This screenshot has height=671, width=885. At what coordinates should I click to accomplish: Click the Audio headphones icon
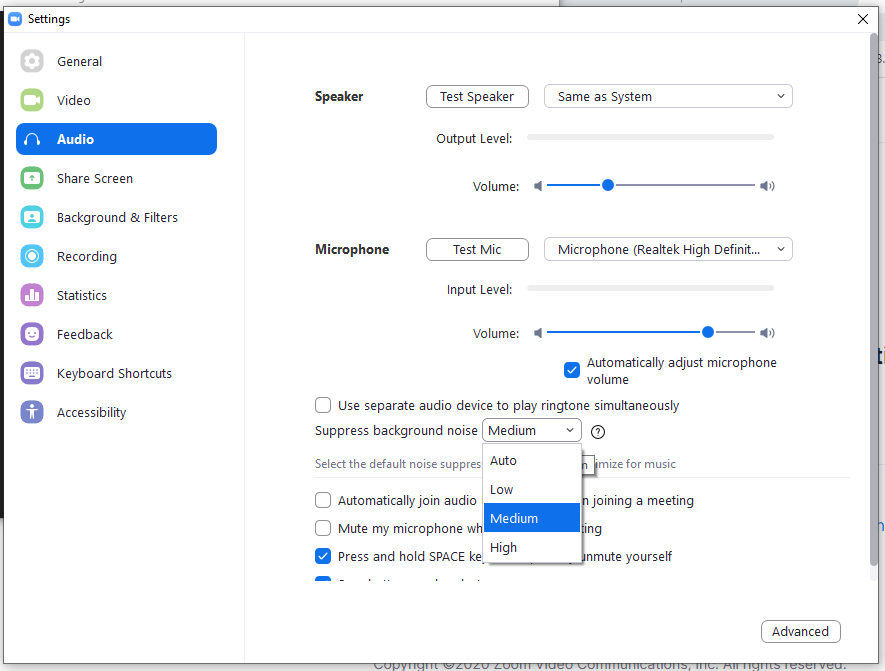click(32, 139)
